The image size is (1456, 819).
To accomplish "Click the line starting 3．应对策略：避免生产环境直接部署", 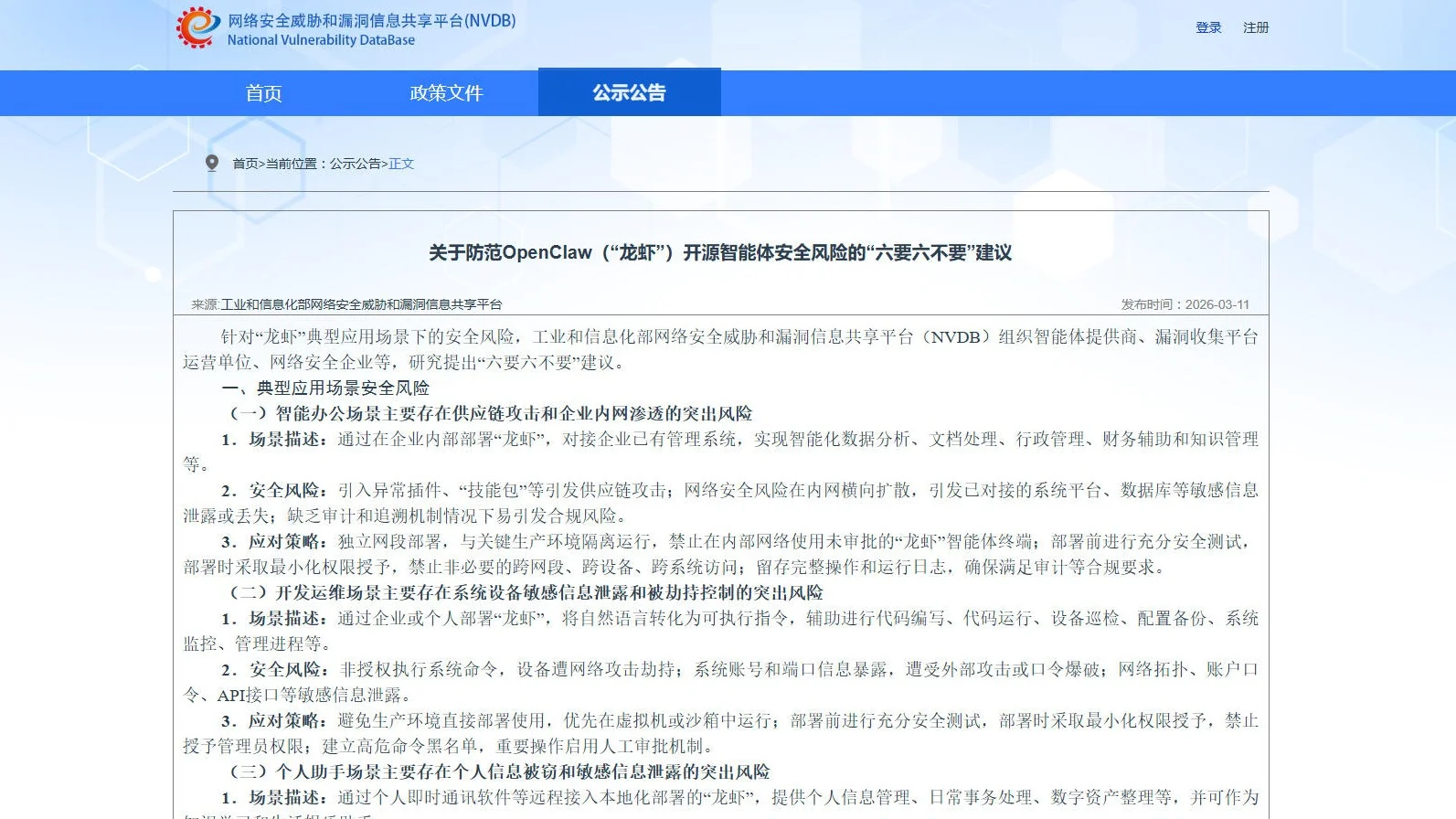I will point(720,733).
